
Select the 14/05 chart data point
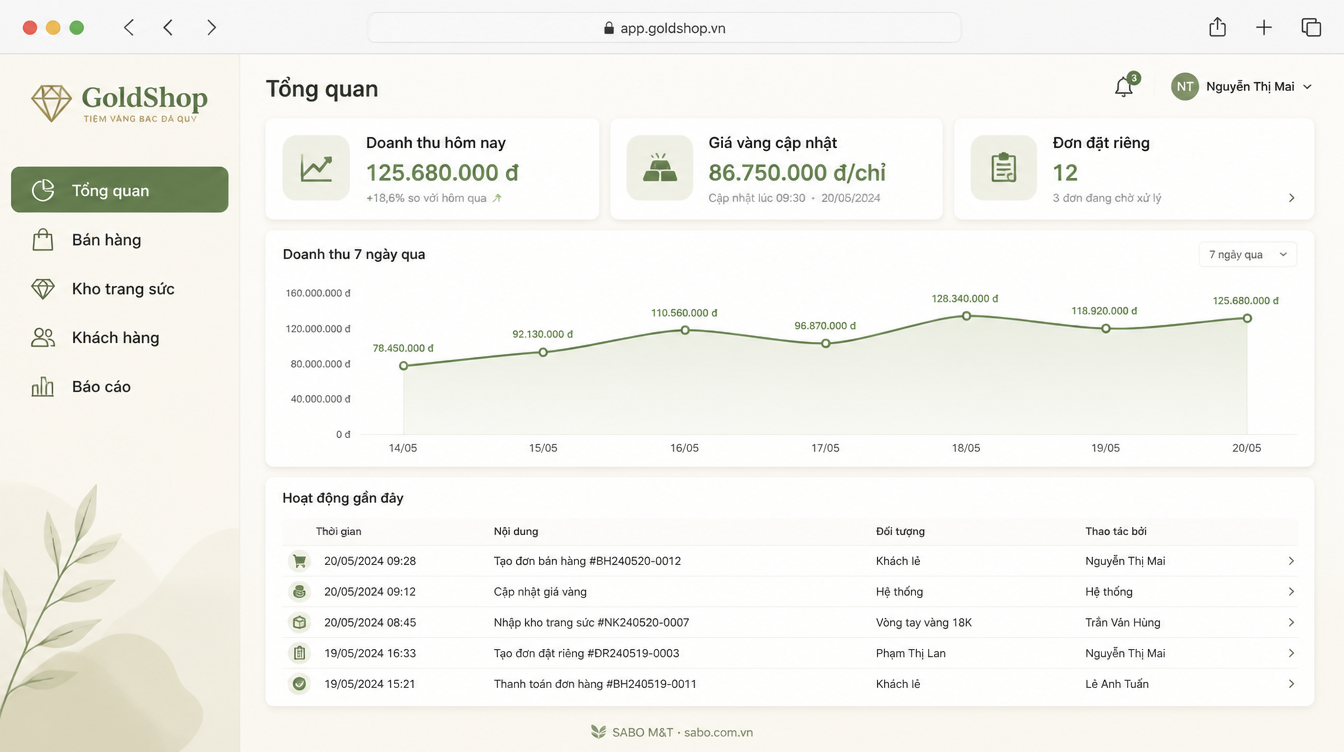pos(403,366)
